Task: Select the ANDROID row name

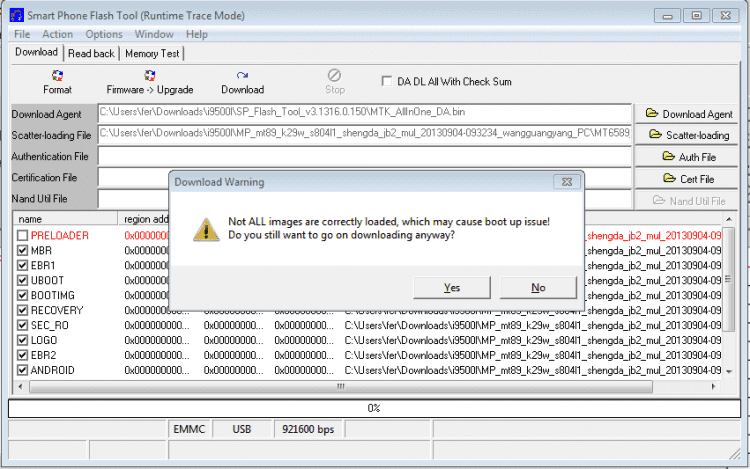Action: [53, 370]
